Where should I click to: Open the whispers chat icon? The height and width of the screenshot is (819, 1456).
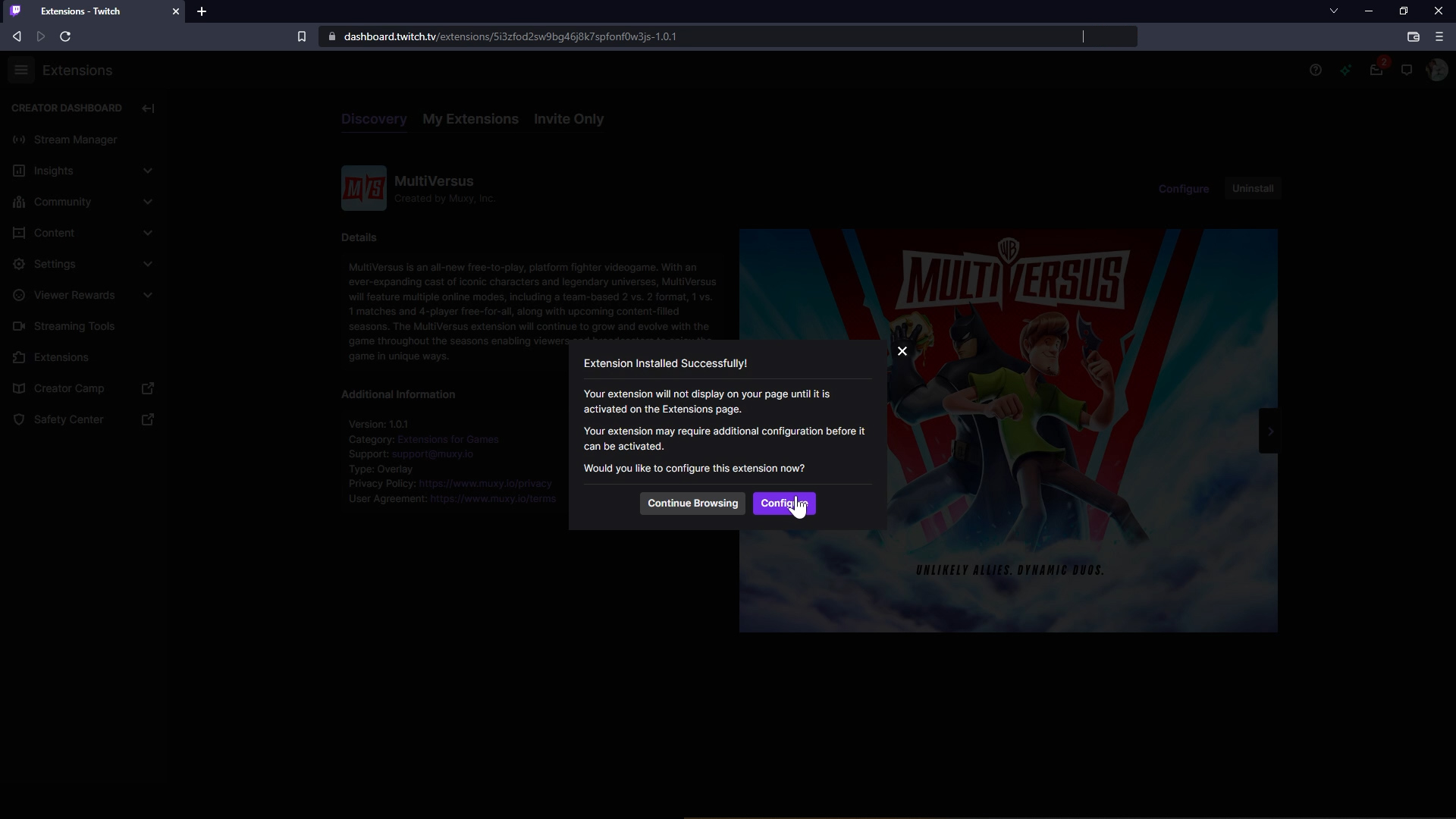pyautogui.click(x=1407, y=71)
